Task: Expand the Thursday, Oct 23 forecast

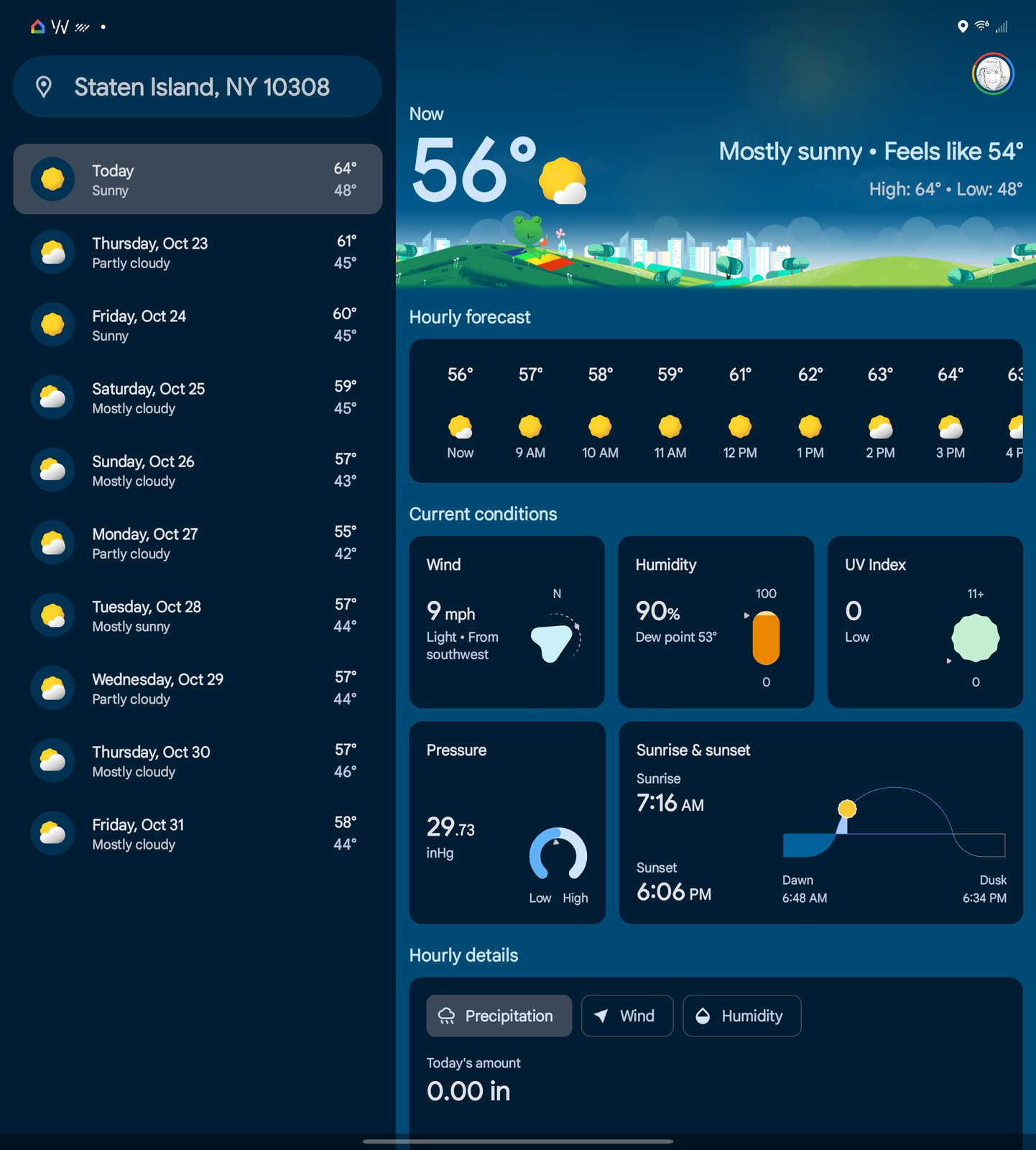Action: (198, 252)
